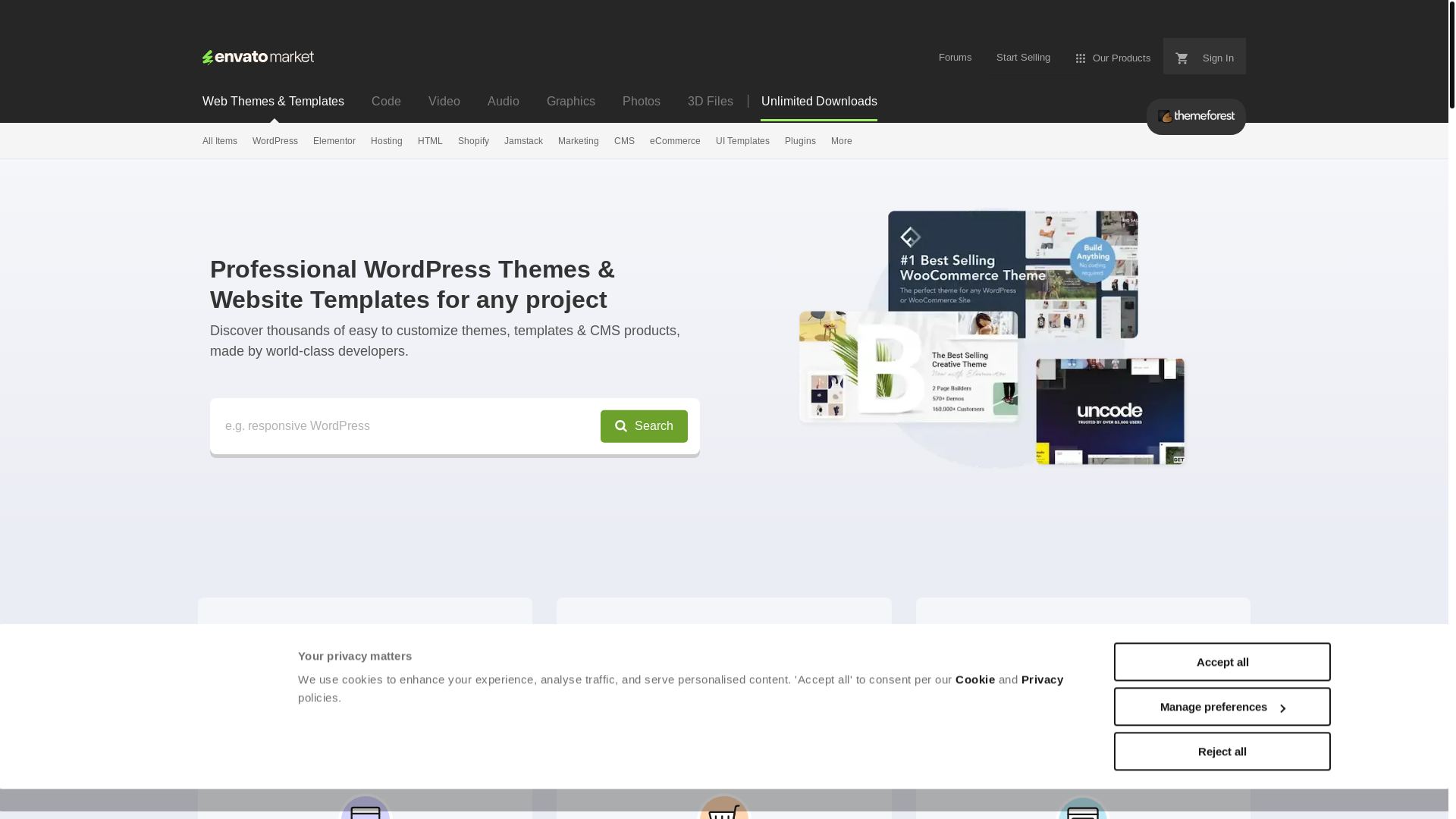Click Sign In
Viewport: 1456px width, 819px height.
(1218, 58)
